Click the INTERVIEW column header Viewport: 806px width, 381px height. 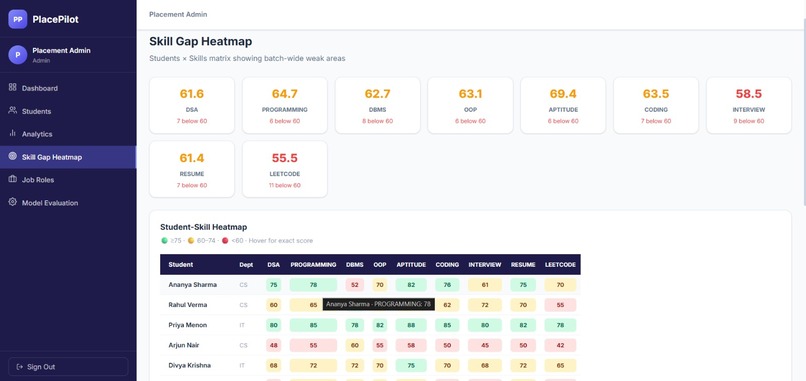[485, 265]
